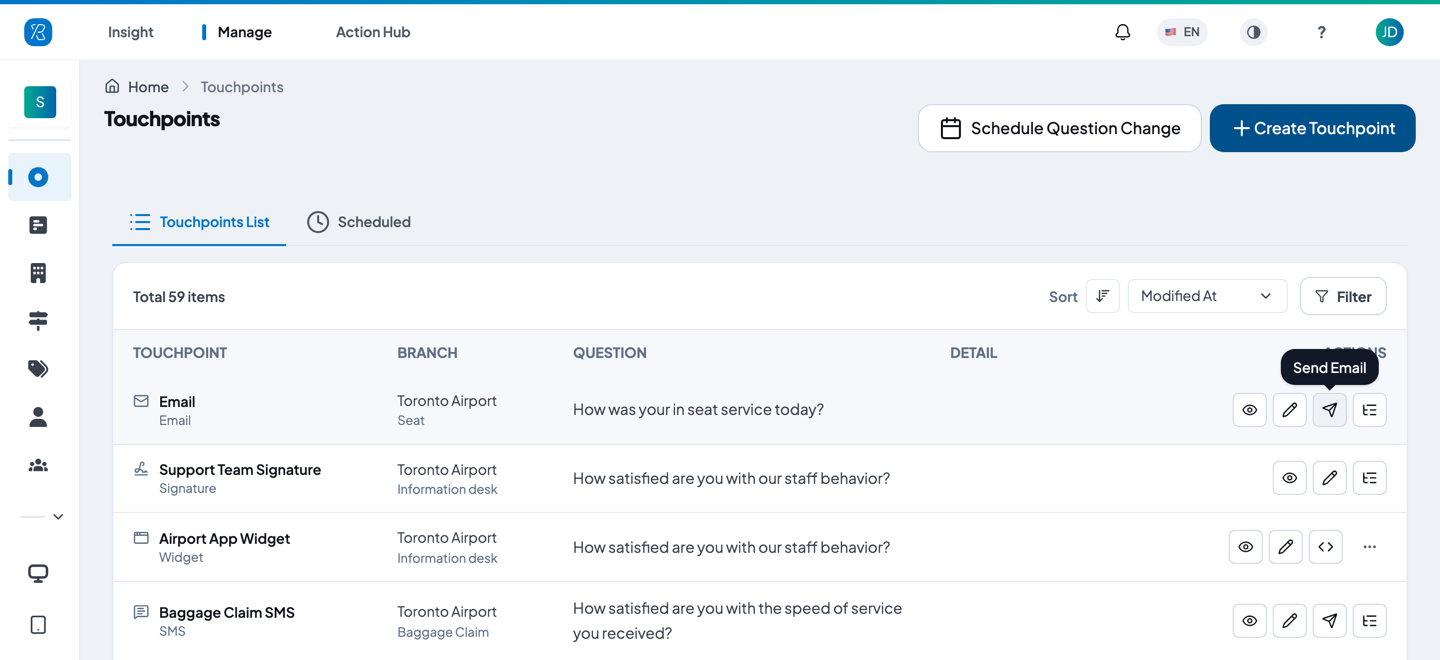The height and width of the screenshot is (660, 1440).
Task: Open the tags icon in sidebar
Action: click(38, 369)
